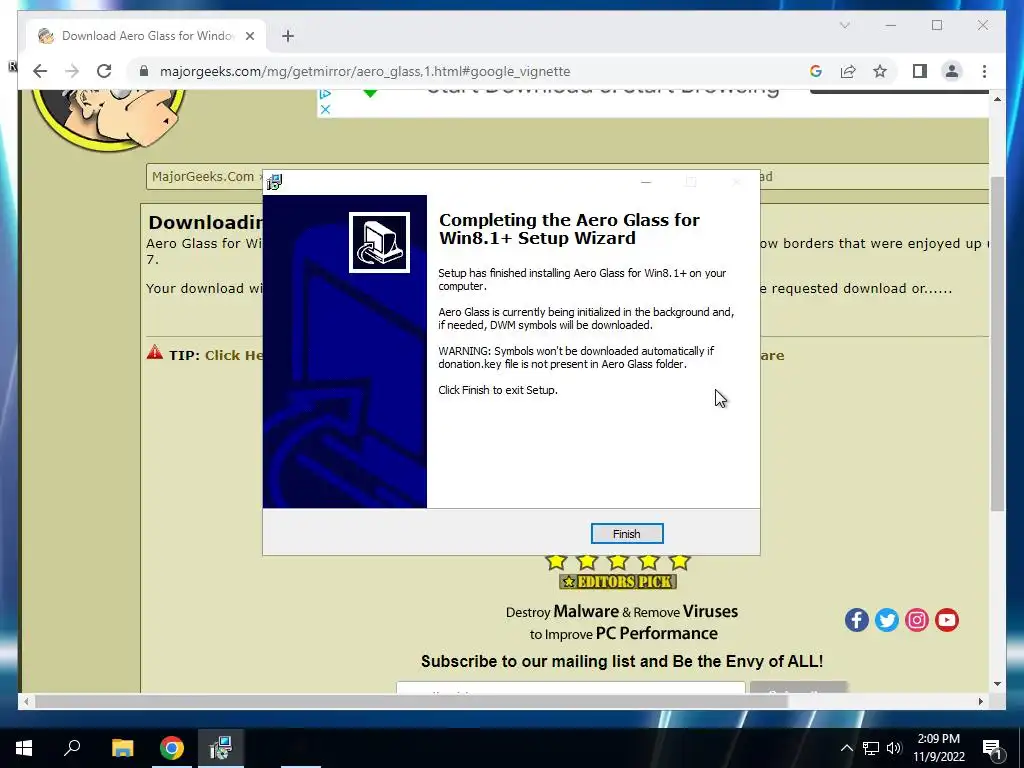Click the Google icon in the address bar
Screen dimensions: 1024x768
[x=816, y=71]
